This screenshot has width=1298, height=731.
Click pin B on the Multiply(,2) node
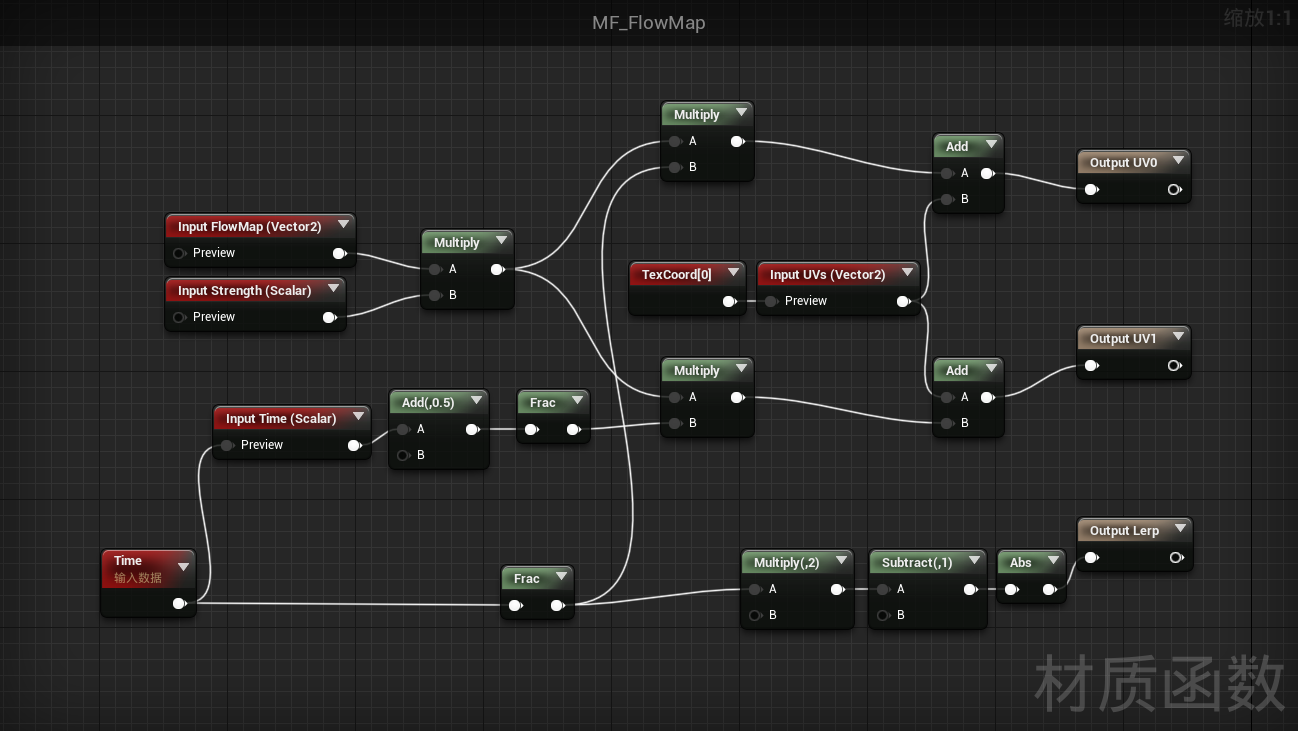[x=755, y=615]
